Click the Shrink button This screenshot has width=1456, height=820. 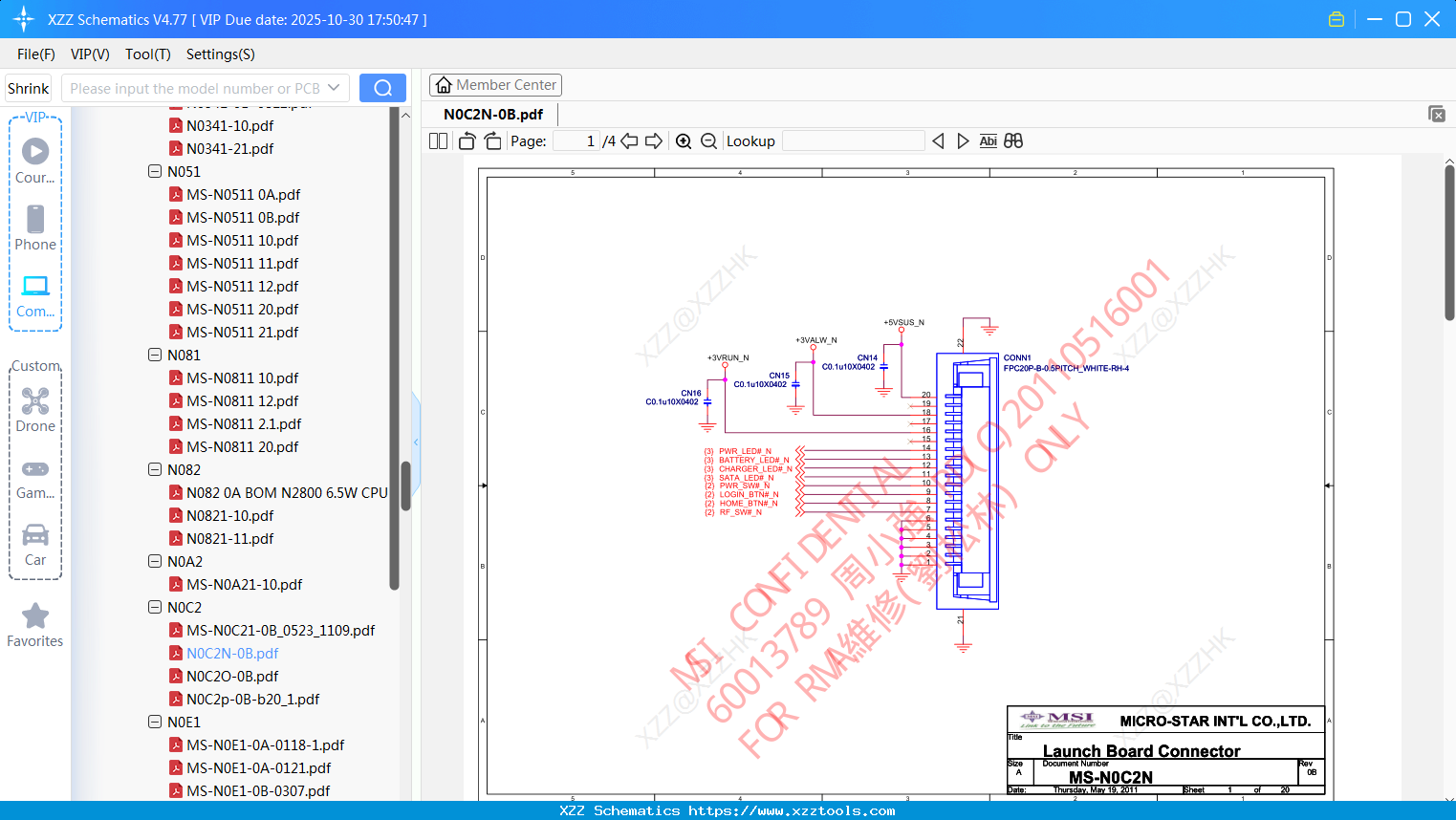click(29, 88)
